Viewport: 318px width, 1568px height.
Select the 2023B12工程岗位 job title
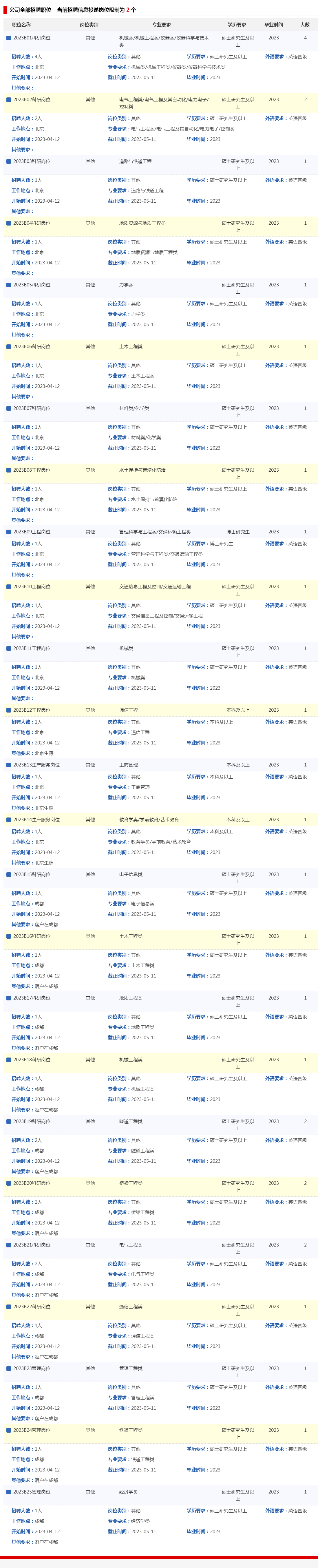pos(32,710)
